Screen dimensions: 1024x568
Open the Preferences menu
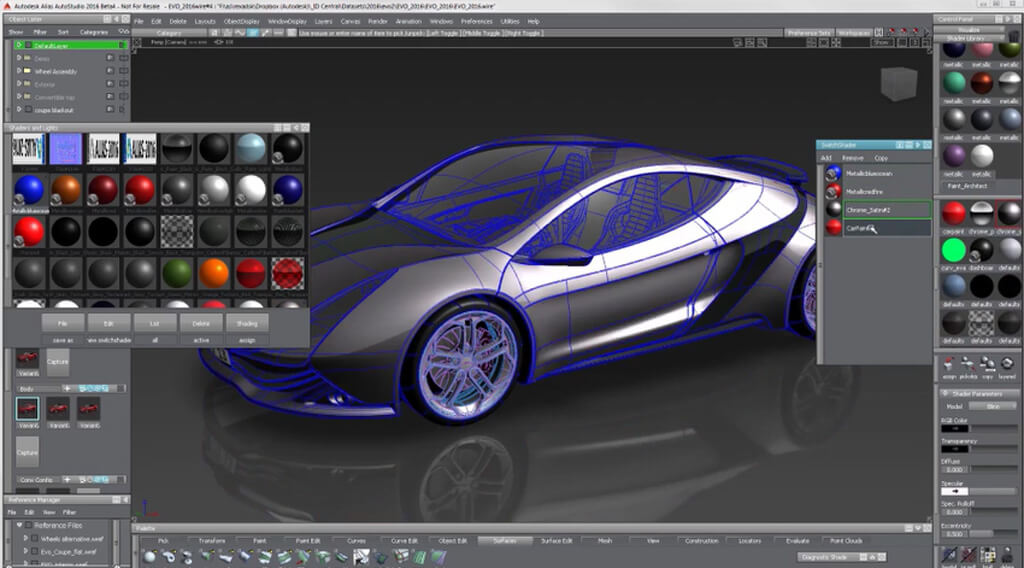pos(477,21)
